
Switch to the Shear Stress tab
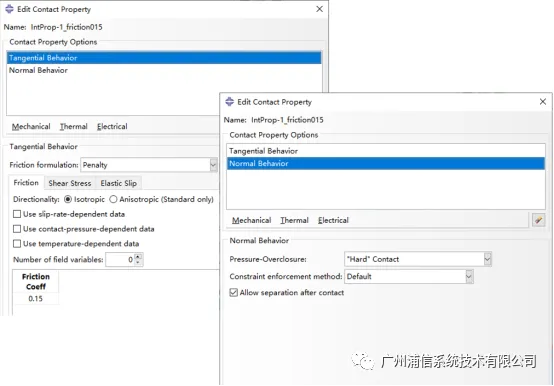click(70, 183)
